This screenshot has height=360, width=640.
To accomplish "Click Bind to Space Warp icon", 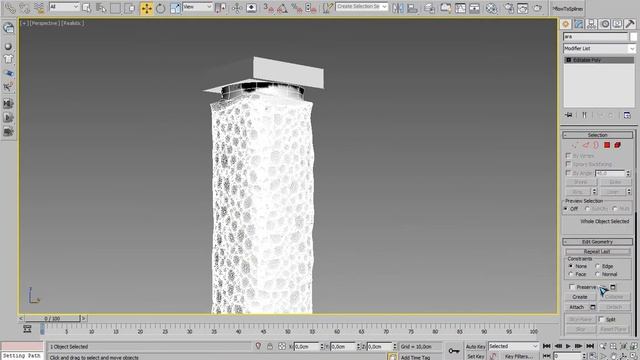I will 39,8.
